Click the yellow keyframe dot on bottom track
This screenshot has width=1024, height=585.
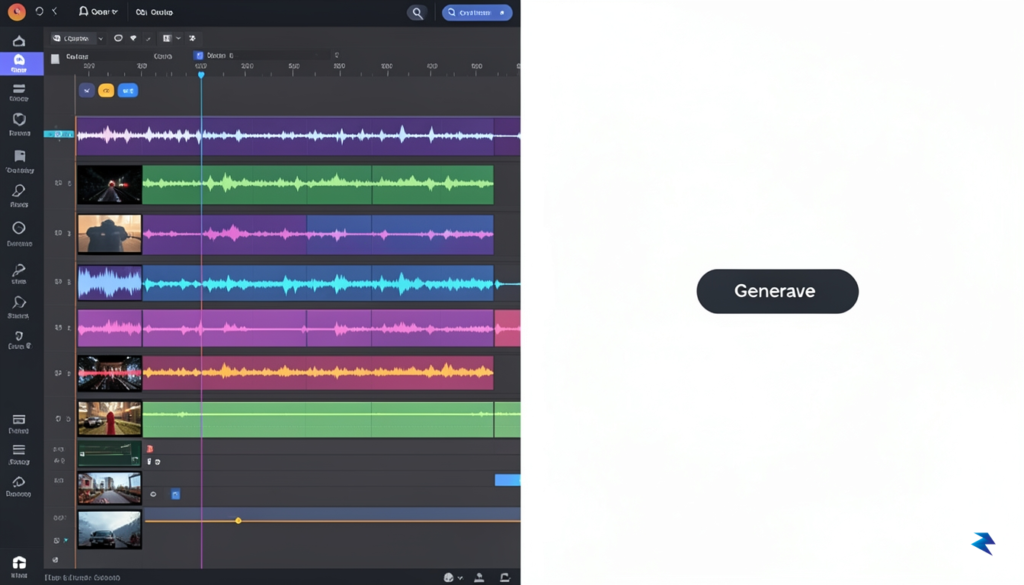tap(238, 520)
